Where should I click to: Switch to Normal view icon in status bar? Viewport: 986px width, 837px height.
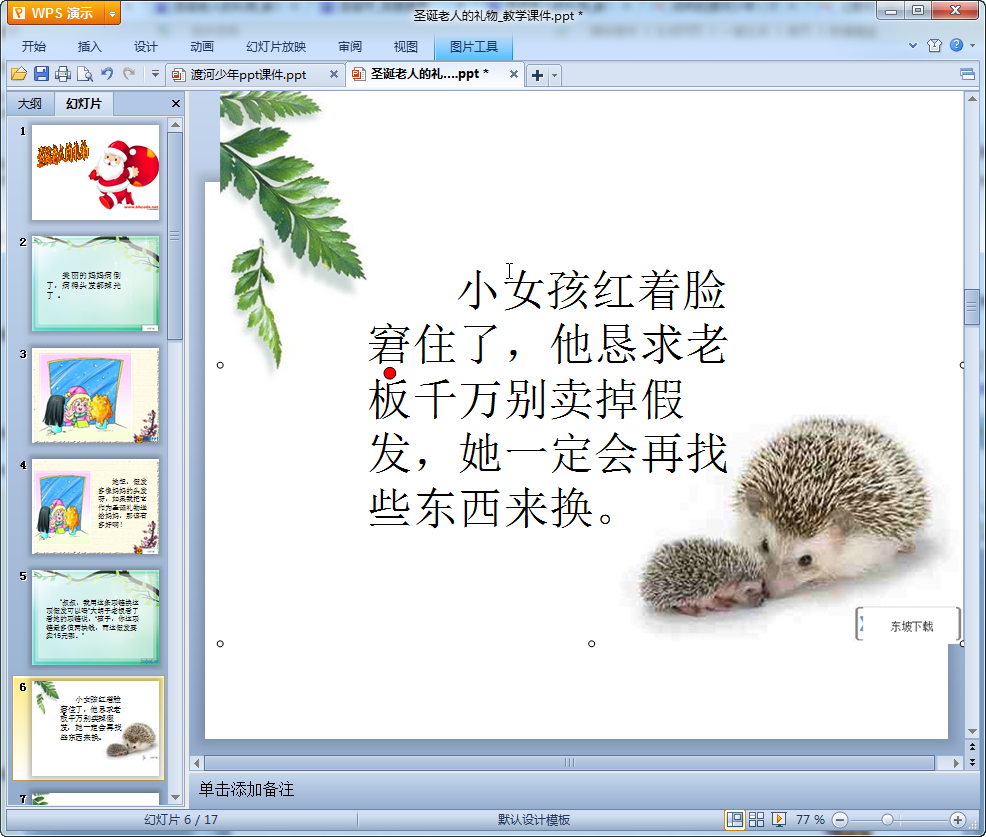coord(734,819)
